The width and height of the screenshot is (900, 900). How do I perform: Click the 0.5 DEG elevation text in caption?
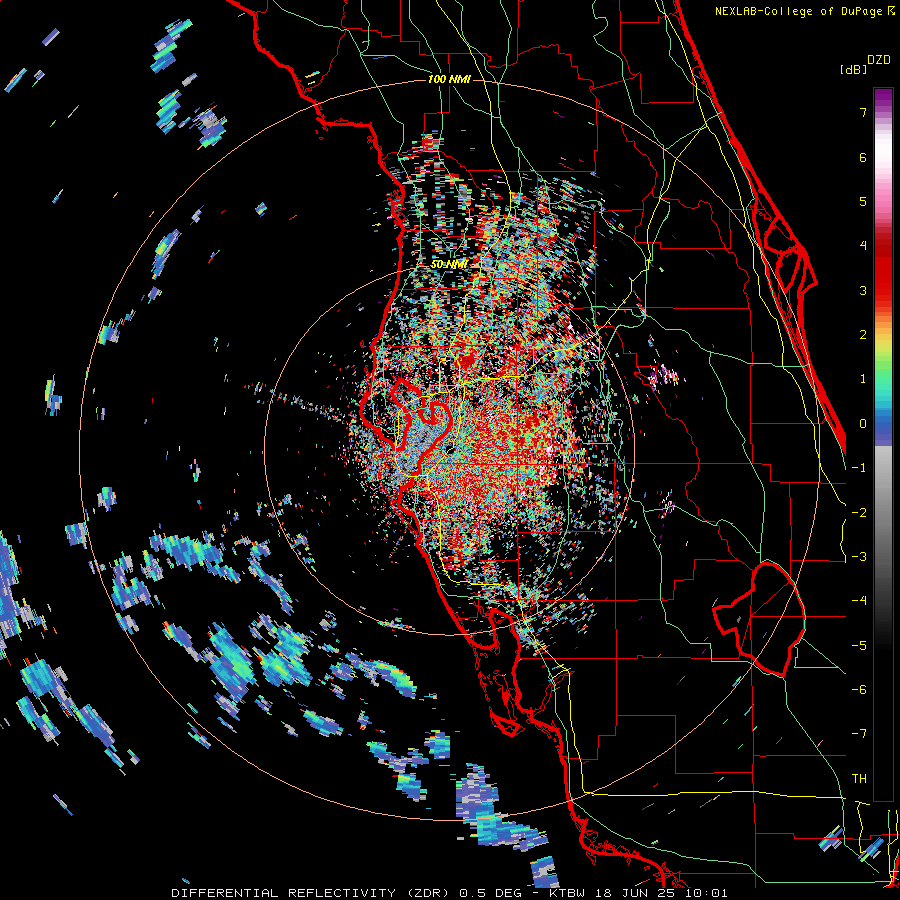[x=491, y=893]
